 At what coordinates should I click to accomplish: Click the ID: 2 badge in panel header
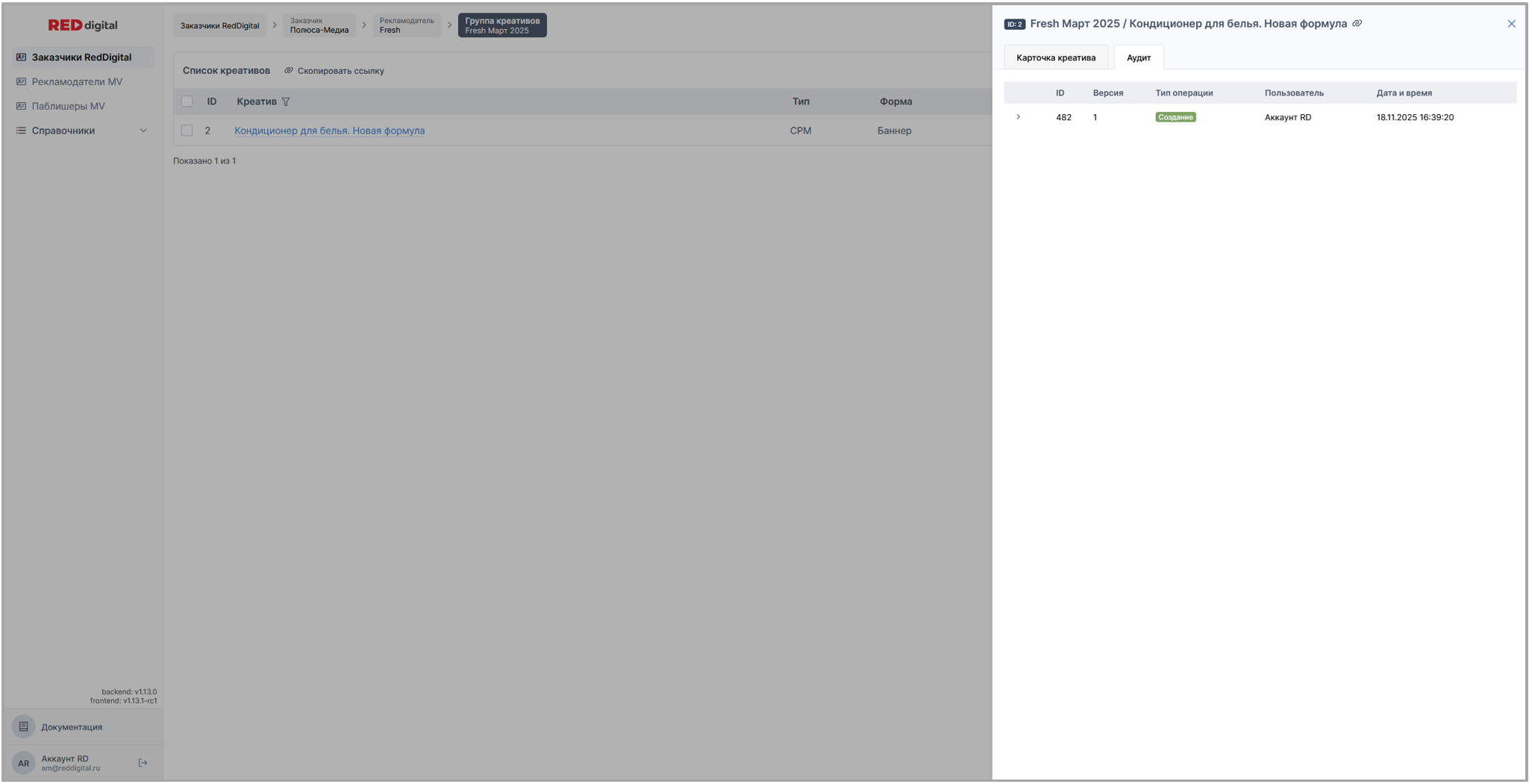1014,25
